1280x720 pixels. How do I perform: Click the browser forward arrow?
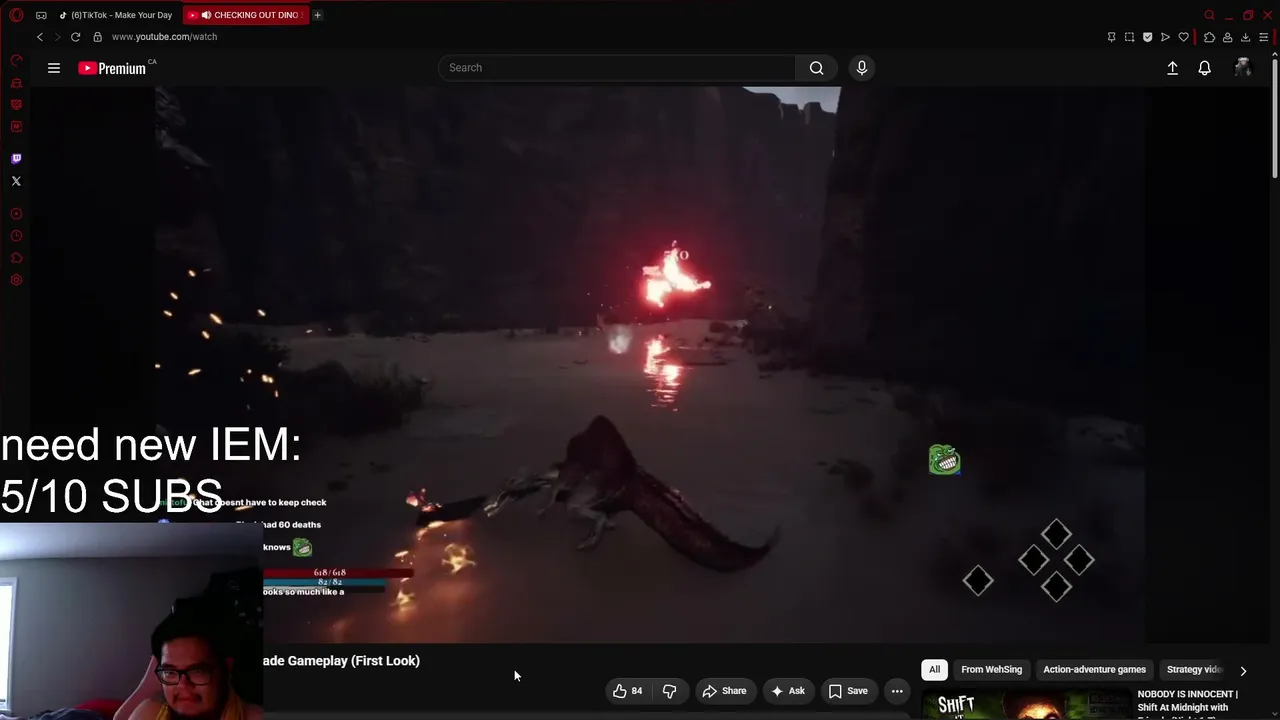pyautogui.click(x=57, y=37)
